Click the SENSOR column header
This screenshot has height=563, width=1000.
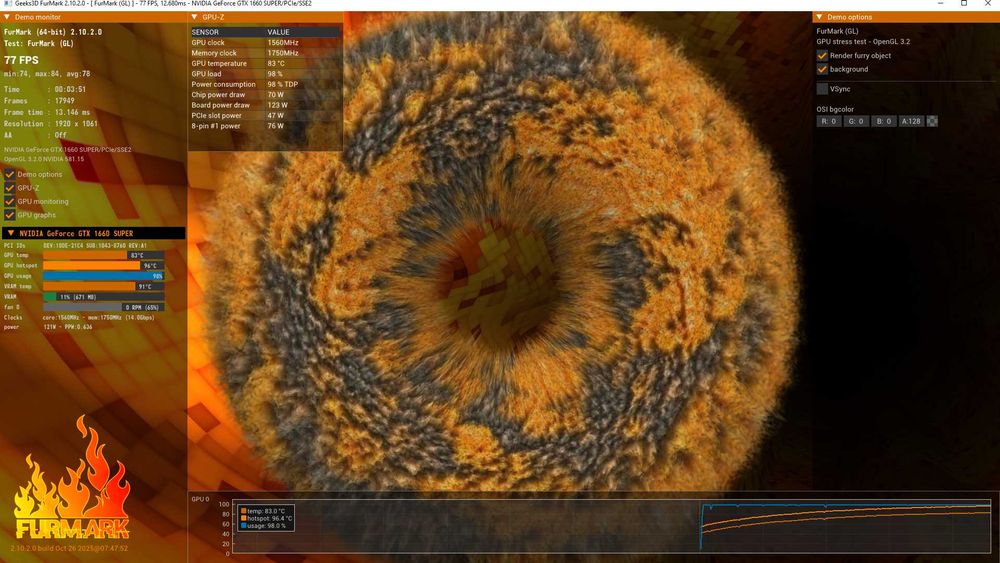coord(227,32)
